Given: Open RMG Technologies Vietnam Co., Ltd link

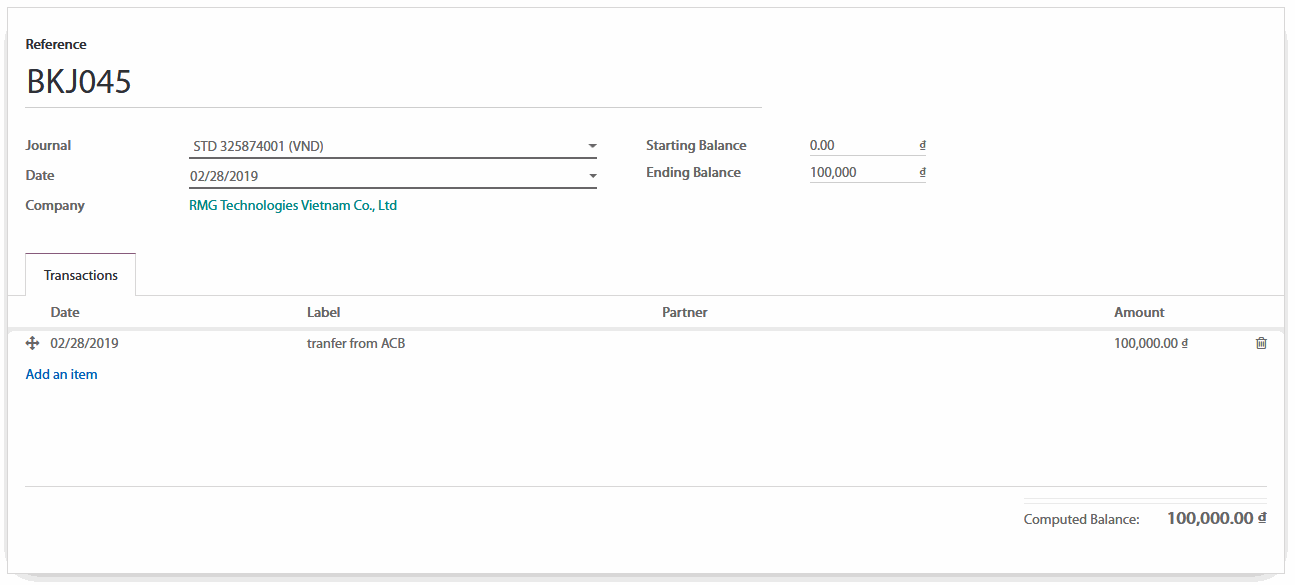Looking at the screenshot, I should coord(293,205).
